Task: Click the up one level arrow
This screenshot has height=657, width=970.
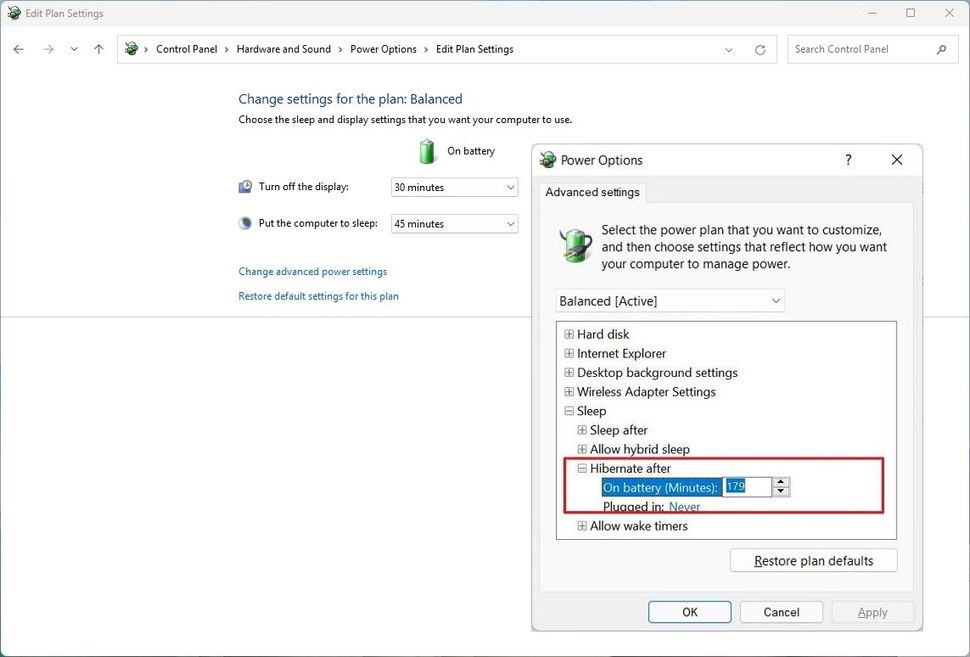Action: [x=97, y=48]
